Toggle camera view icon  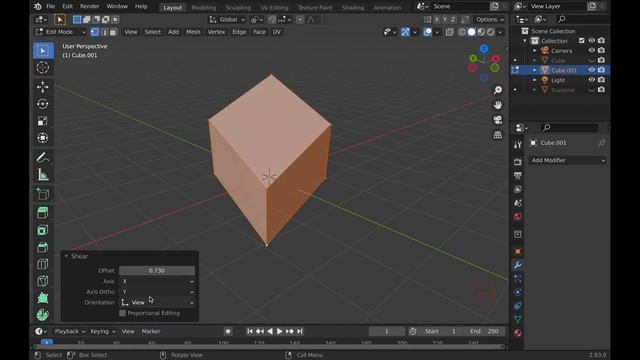point(498,120)
